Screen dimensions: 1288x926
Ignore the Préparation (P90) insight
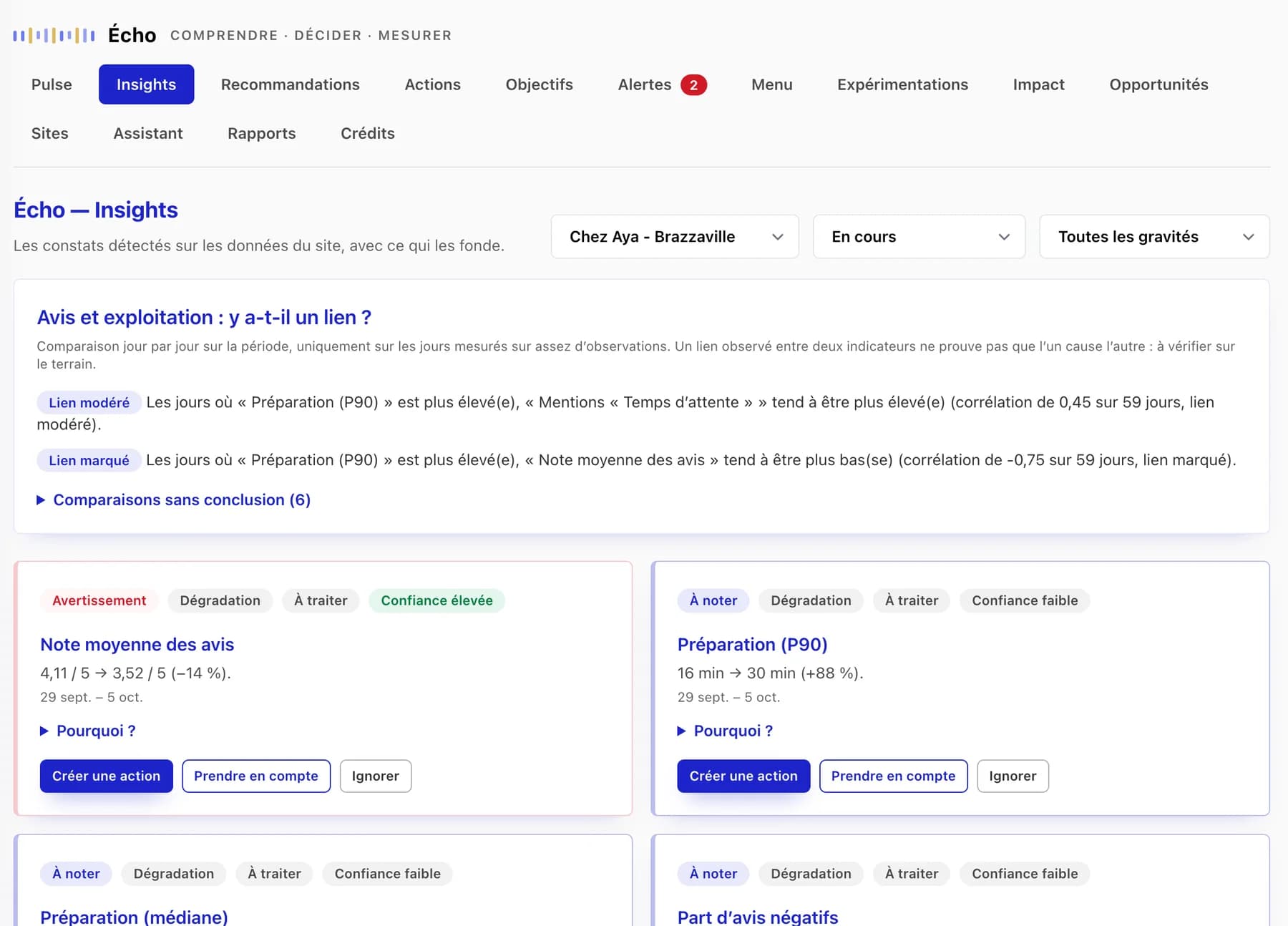click(x=1013, y=776)
